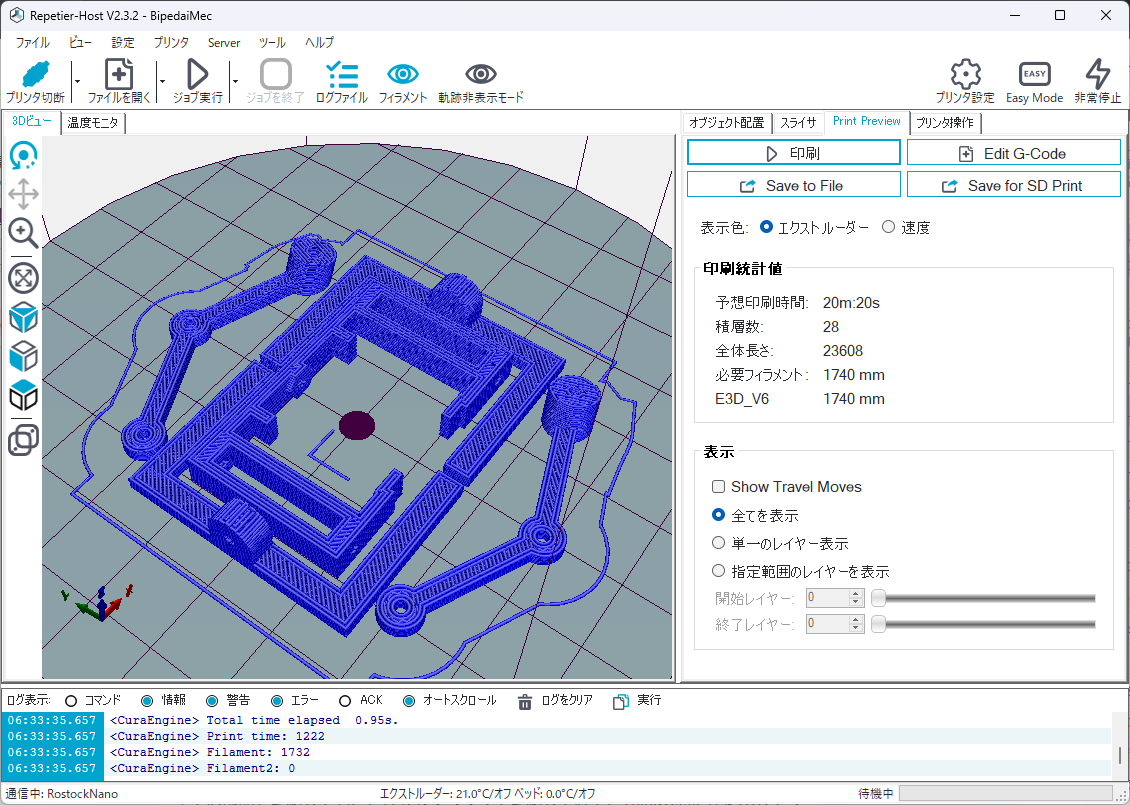Open the プリンタ menu

pyautogui.click(x=172, y=43)
